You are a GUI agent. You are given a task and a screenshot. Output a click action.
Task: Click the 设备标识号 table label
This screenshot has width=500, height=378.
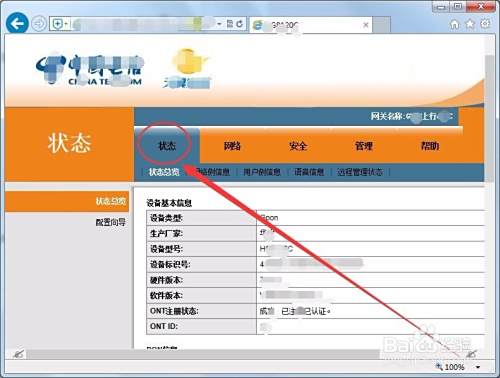pyautogui.click(x=170, y=264)
